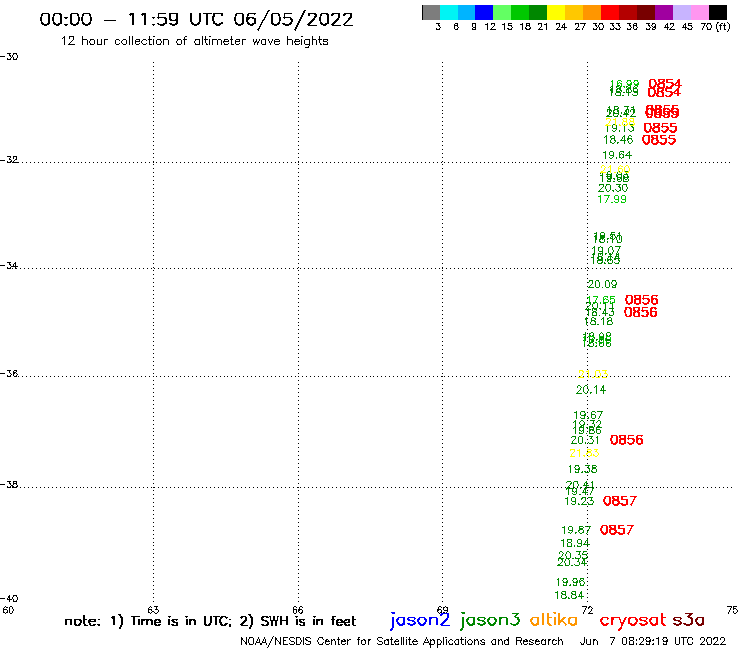
Task: Click the wave height value 19.87
Action: [x=576, y=531]
